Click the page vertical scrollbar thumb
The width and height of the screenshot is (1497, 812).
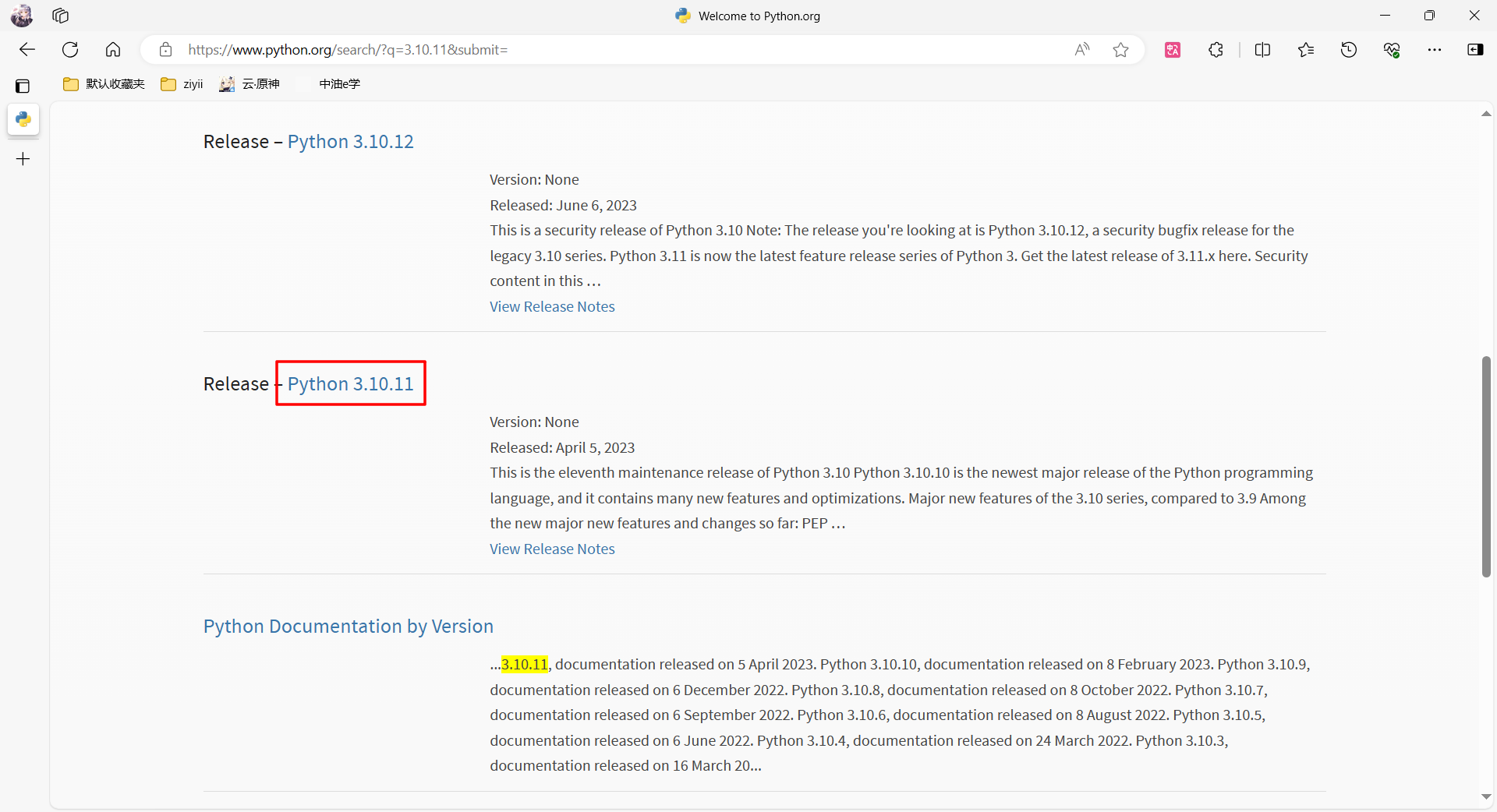click(1486, 468)
